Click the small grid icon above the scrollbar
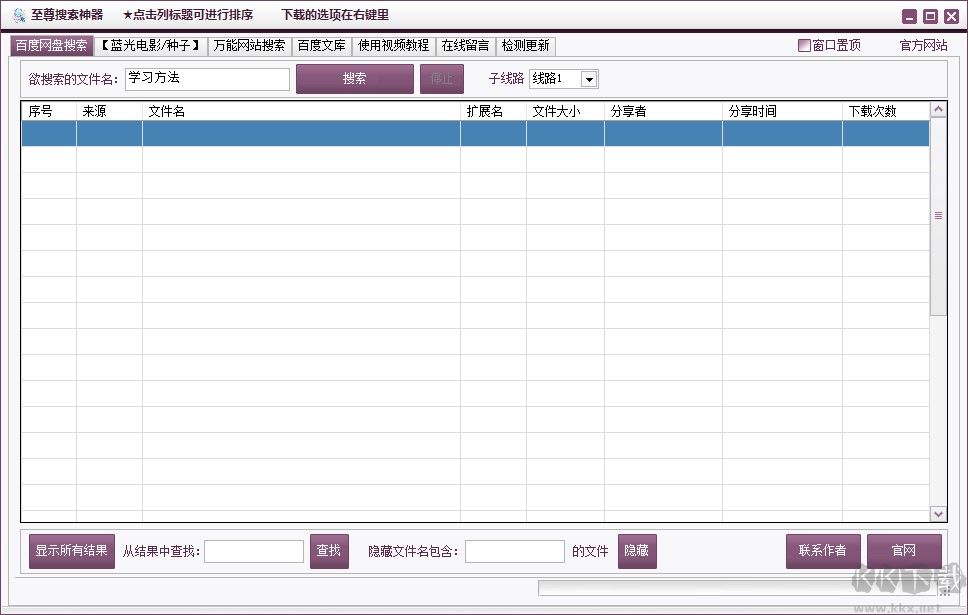Screen dimensions: 968x615 click(937, 214)
